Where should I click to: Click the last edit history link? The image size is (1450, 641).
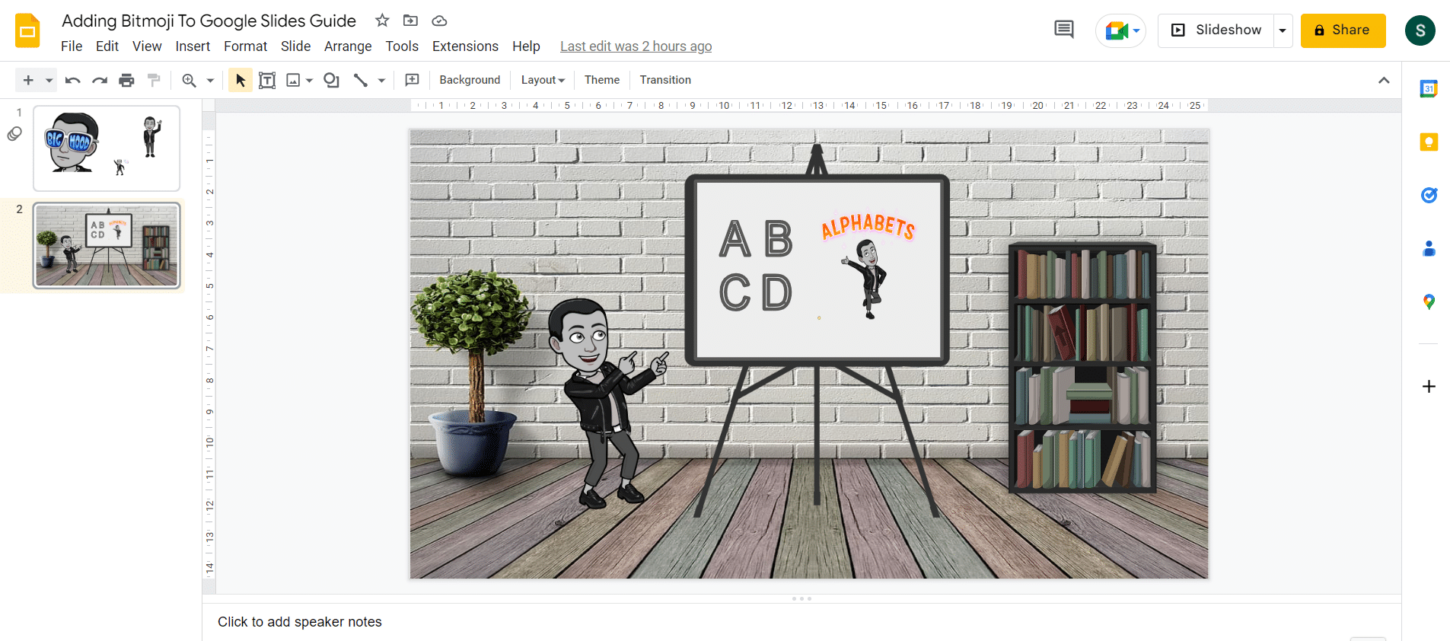(636, 46)
